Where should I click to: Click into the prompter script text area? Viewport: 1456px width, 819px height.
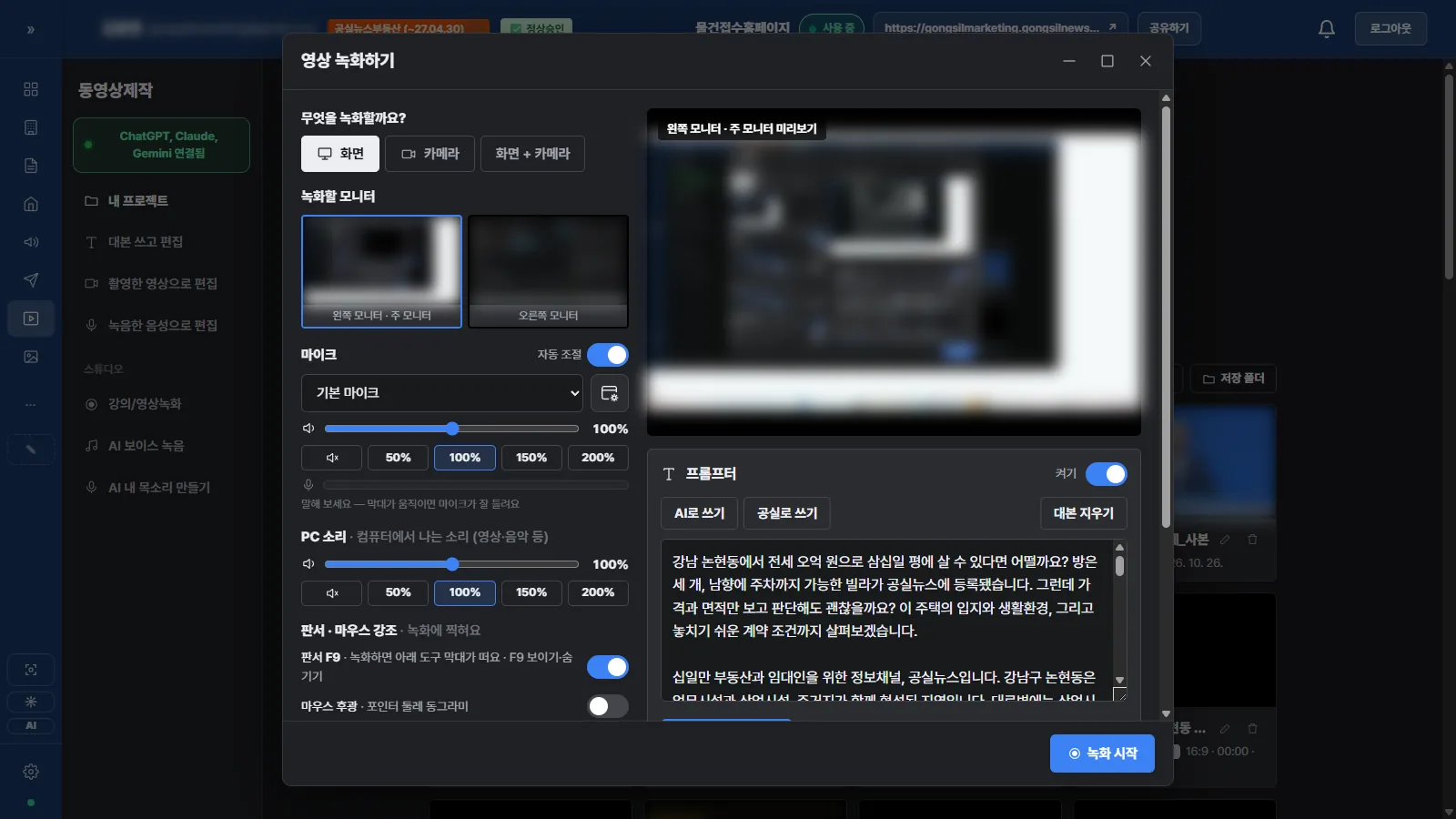point(887,621)
